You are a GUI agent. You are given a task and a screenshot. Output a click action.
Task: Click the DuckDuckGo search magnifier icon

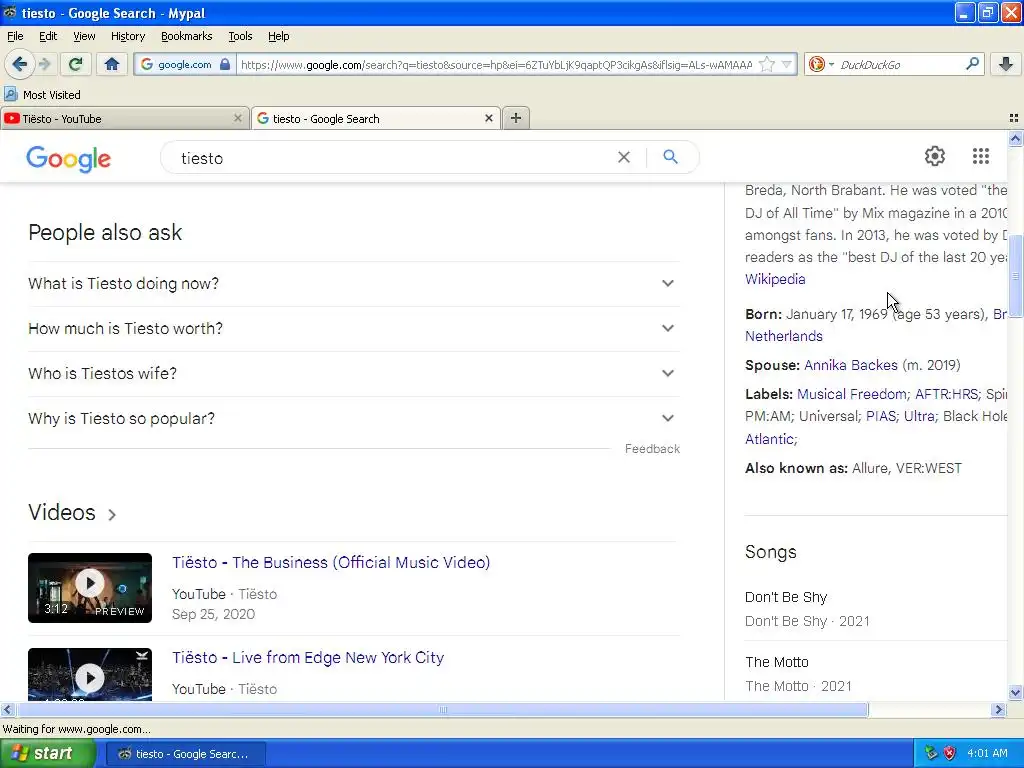[972, 64]
